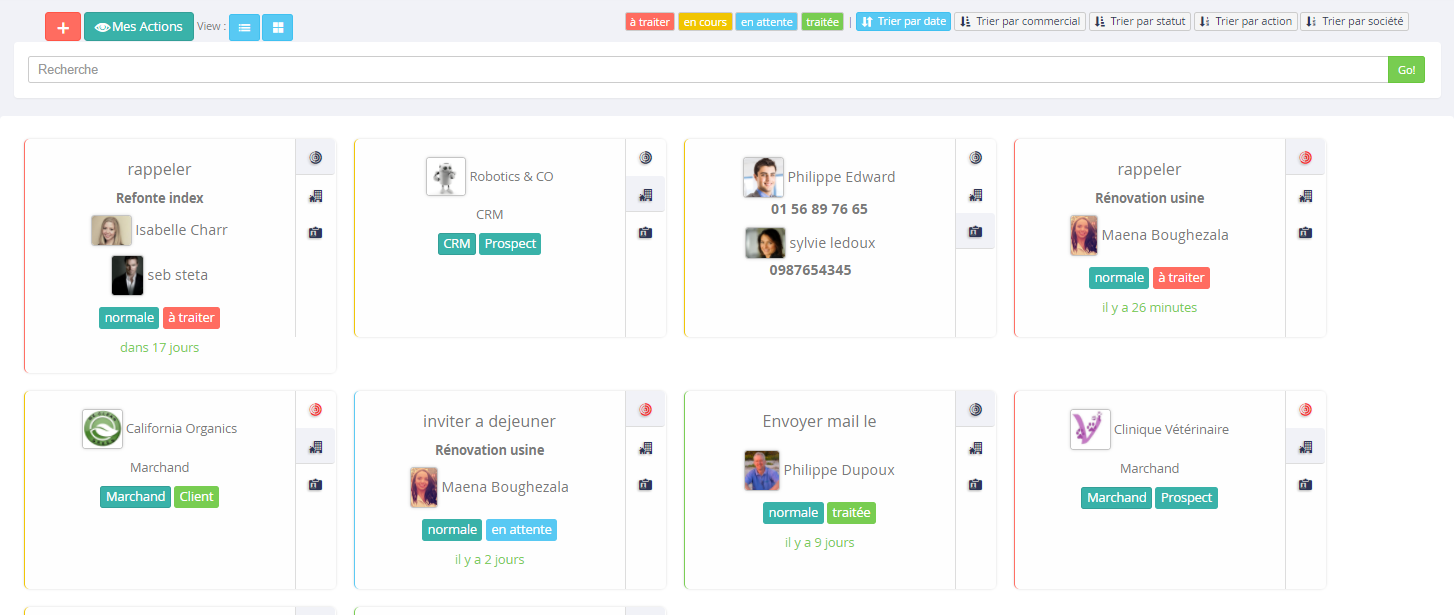
Task: Click the green Client tag
Action: [196, 497]
